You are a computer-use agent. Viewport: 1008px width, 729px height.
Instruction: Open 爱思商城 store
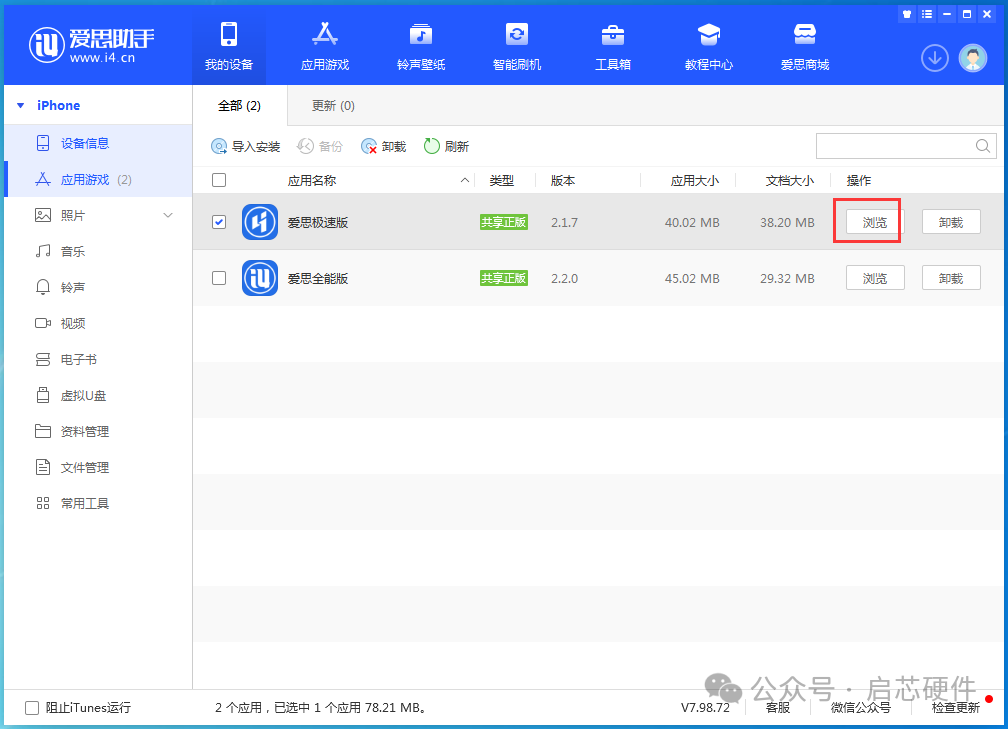tap(805, 46)
